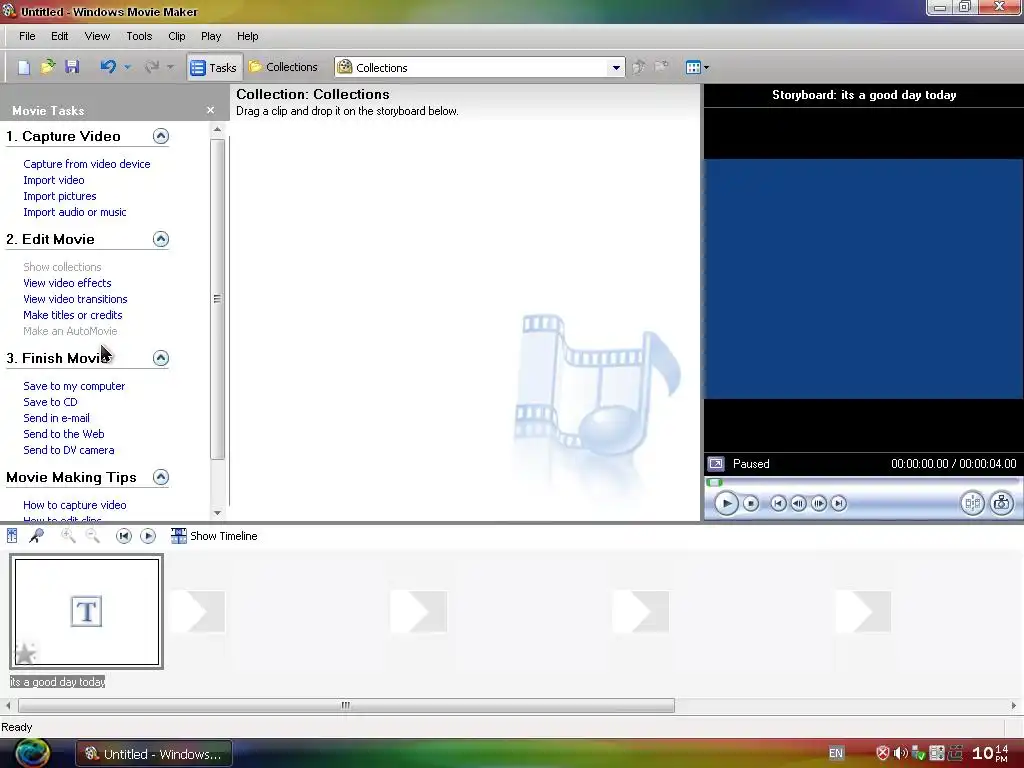The width and height of the screenshot is (1024, 768).
Task: Click the New Collection Folder icon
Action: [x=662, y=67]
